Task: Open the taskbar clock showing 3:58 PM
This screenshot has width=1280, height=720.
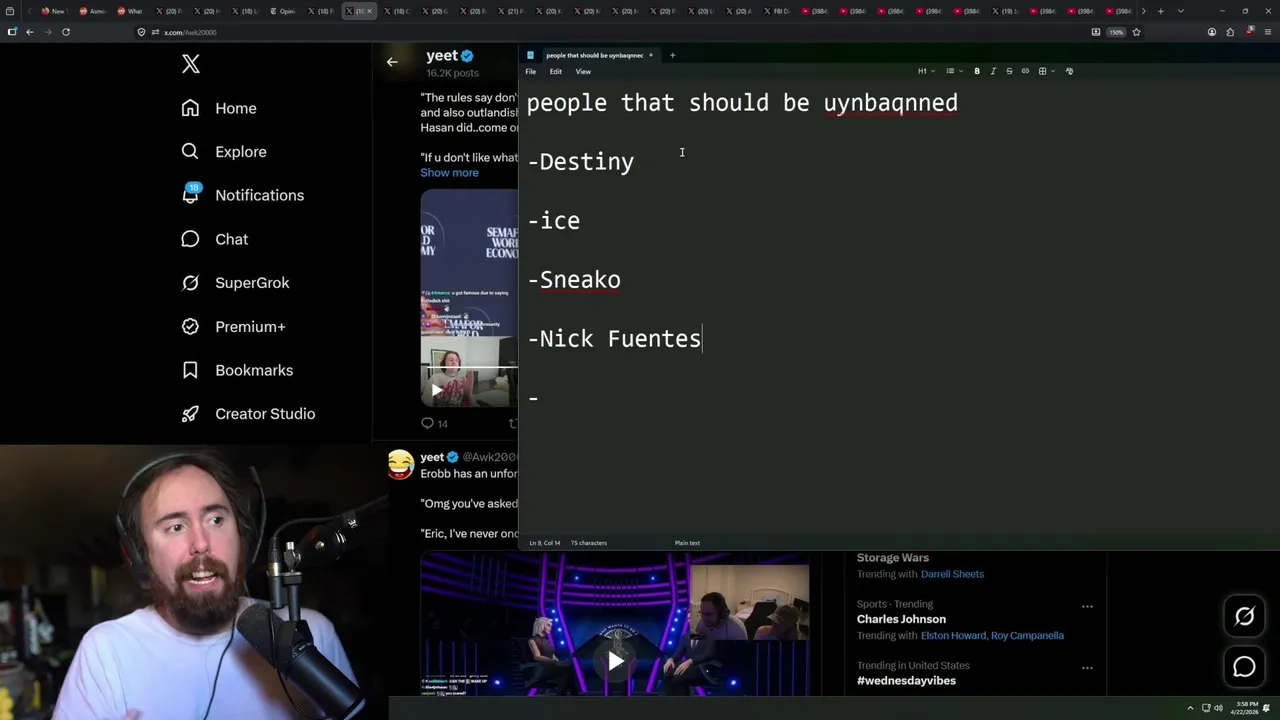Action: pos(1243,708)
